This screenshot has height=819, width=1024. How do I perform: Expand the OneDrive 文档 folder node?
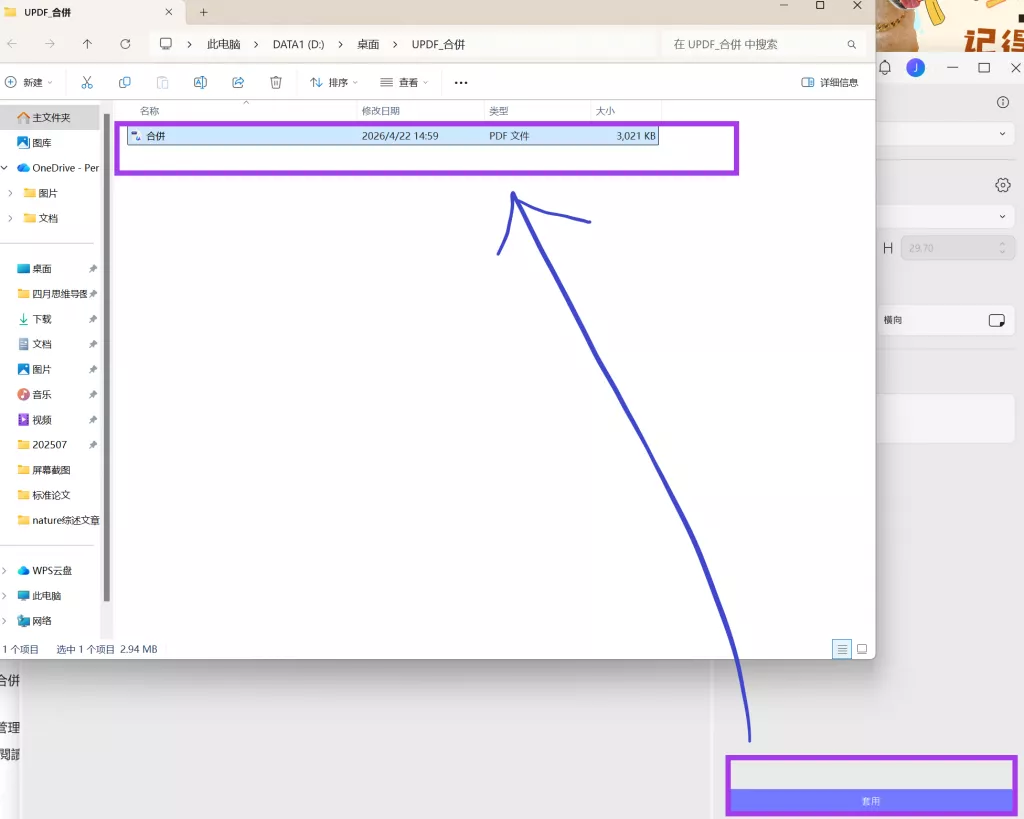(x=10, y=218)
